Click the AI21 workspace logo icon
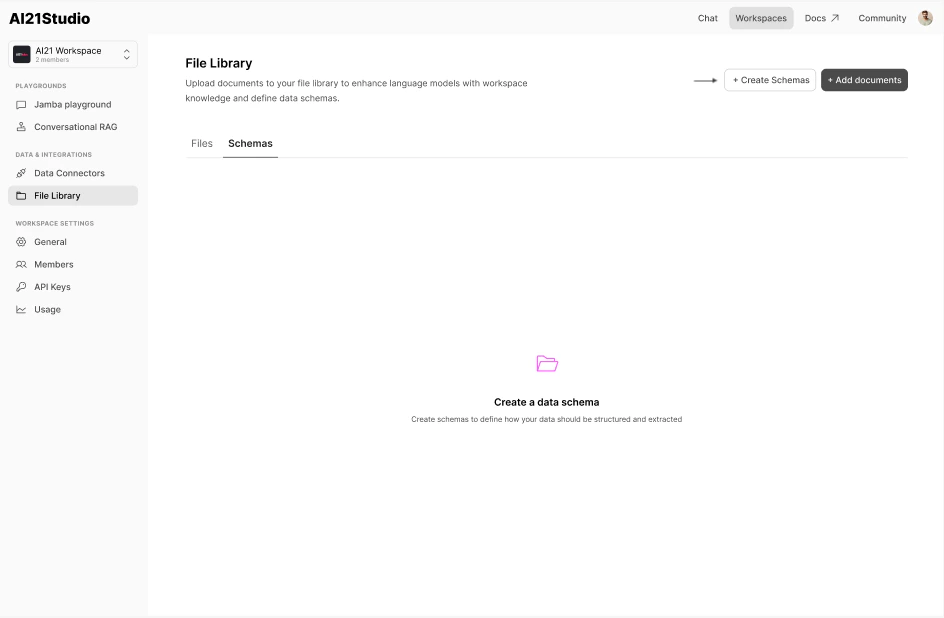This screenshot has width=944, height=618. (21, 52)
